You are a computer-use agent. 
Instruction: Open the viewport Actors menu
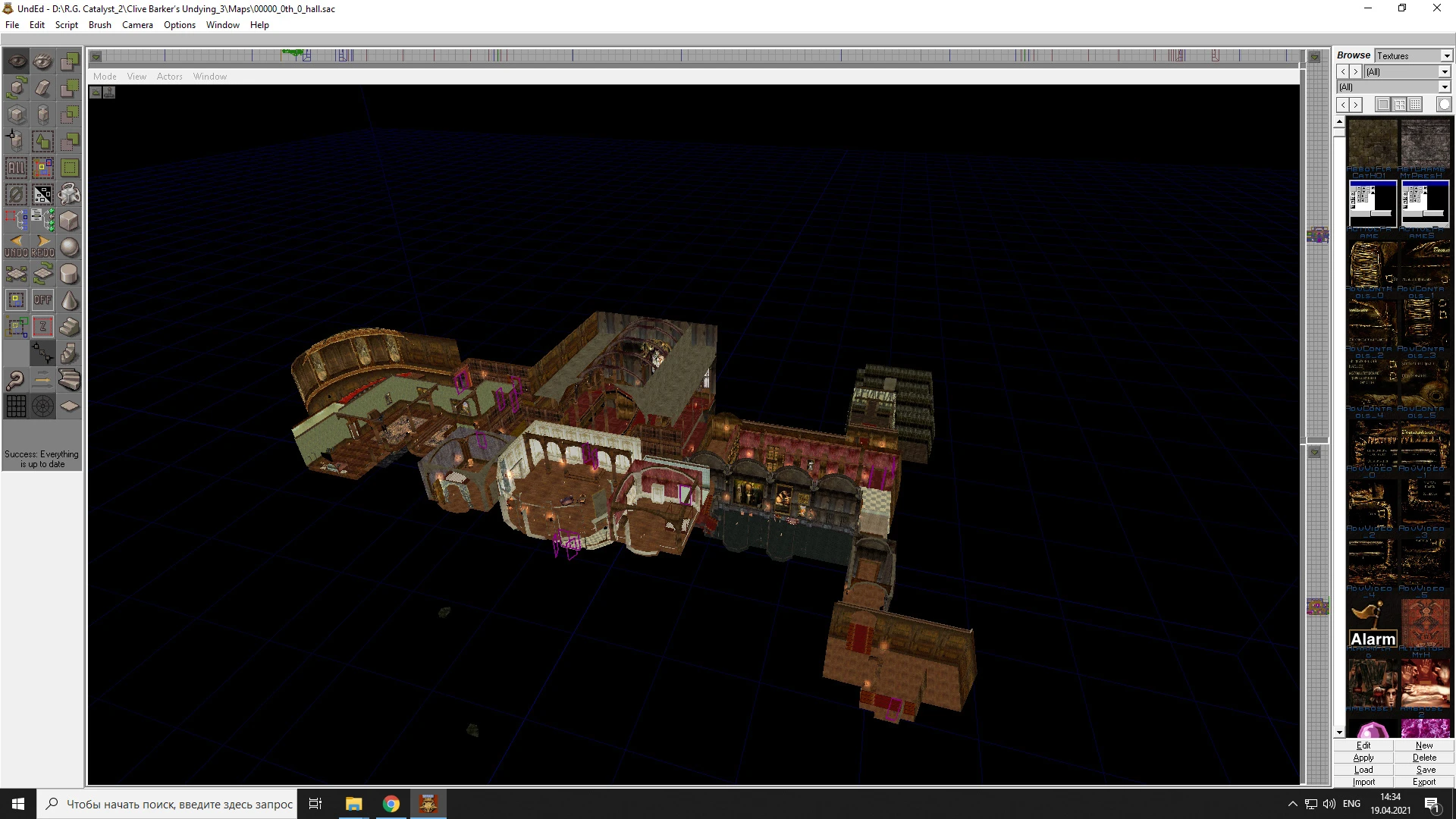click(x=169, y=77)
